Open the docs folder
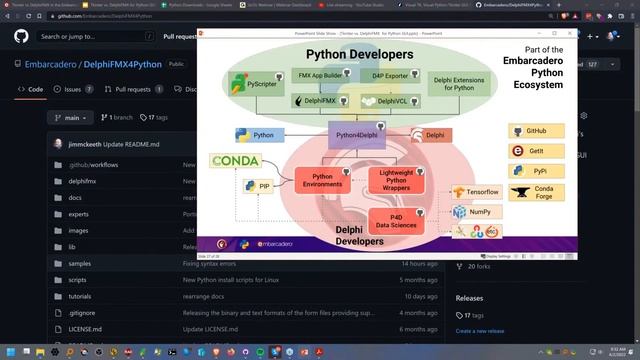640x360 pixels. click(75, 198)
